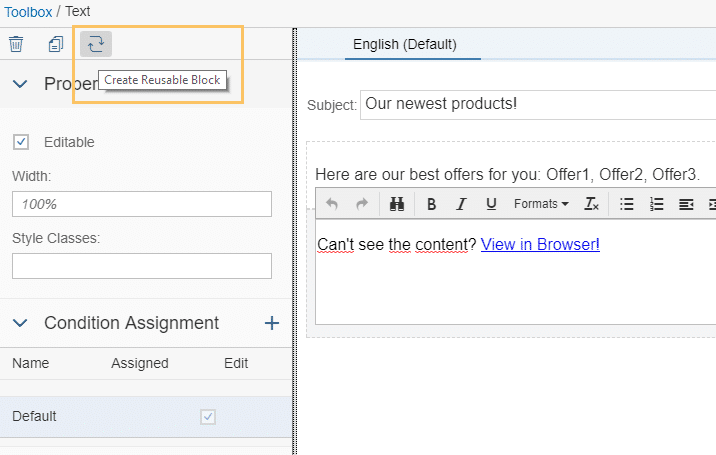Insert a bullet list
Viewport: 716px width, 455px height.
click(627, 204)
